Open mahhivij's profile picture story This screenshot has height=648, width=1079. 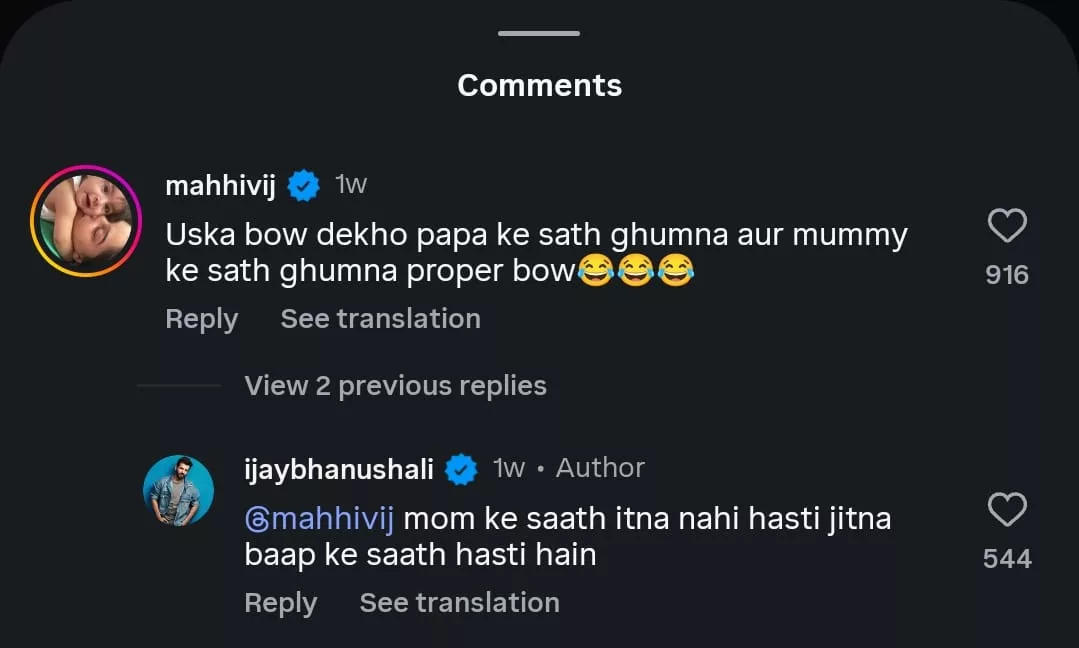tap(86, 220)
